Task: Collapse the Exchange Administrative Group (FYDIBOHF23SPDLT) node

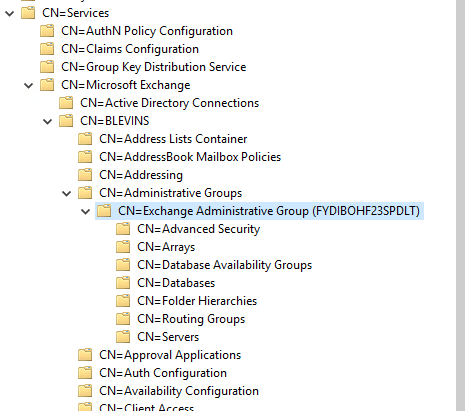Action: click(86, 211)
